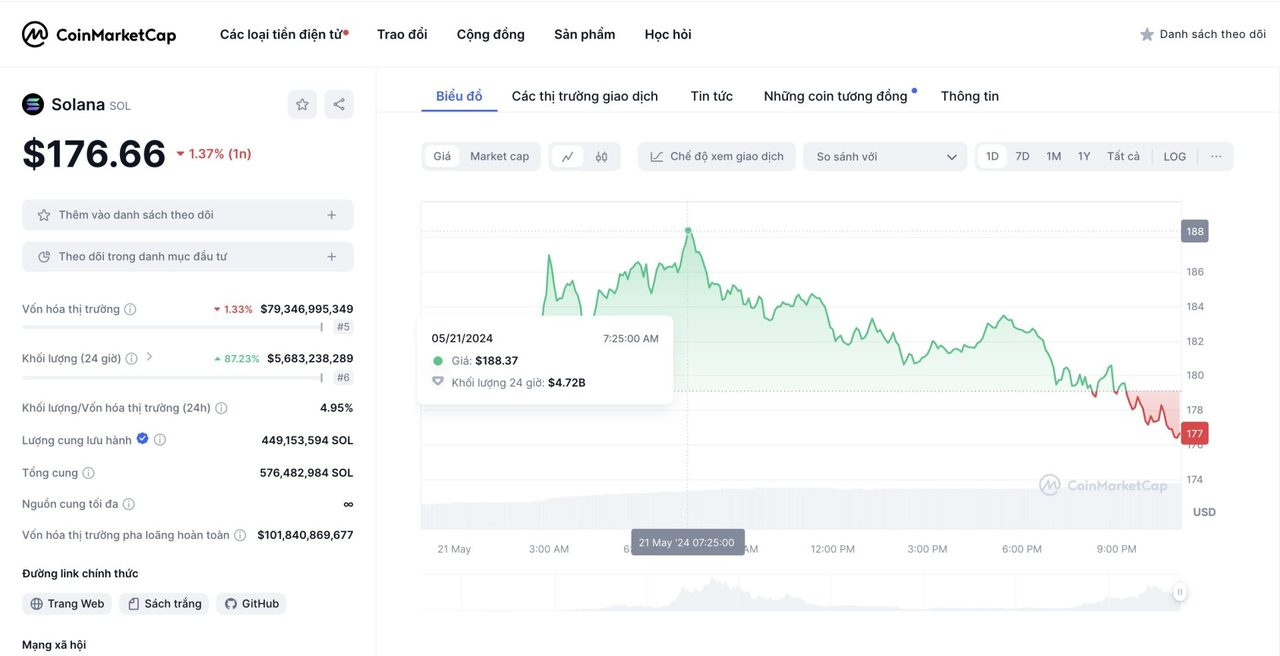Open the So sánh với dropdown
This screenshot has width=1280, height=656.
click(885, 156)
